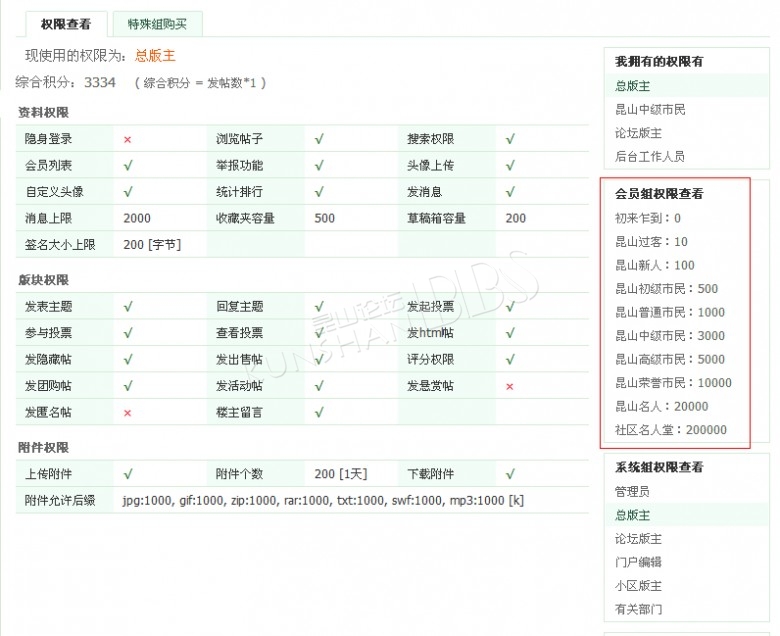780x636 pixels.
Task: Open 管理员 under 系统组权限查看
Action: pyautogui.click(x=632, y=492)
